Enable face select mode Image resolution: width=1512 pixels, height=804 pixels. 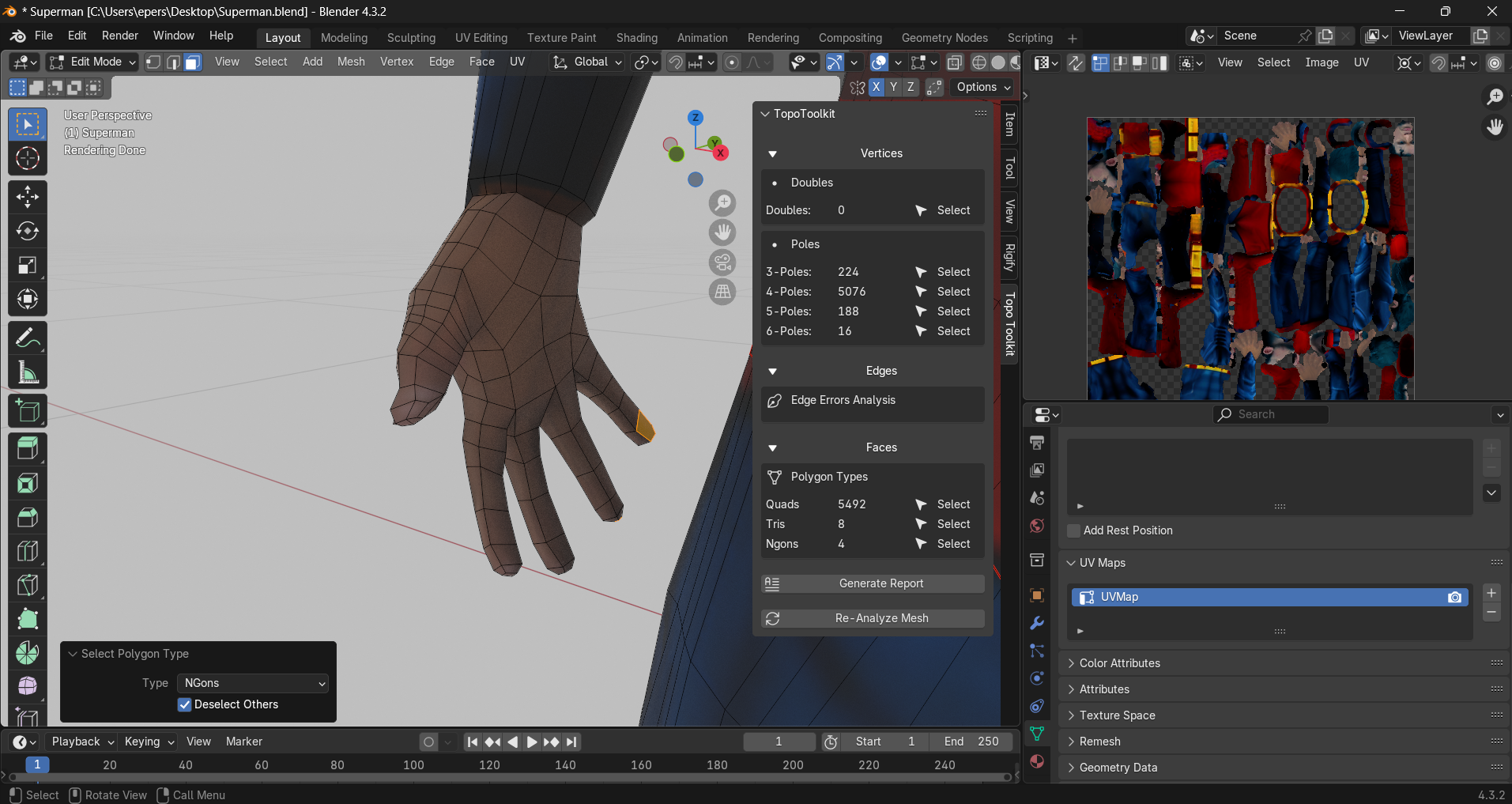193,62
